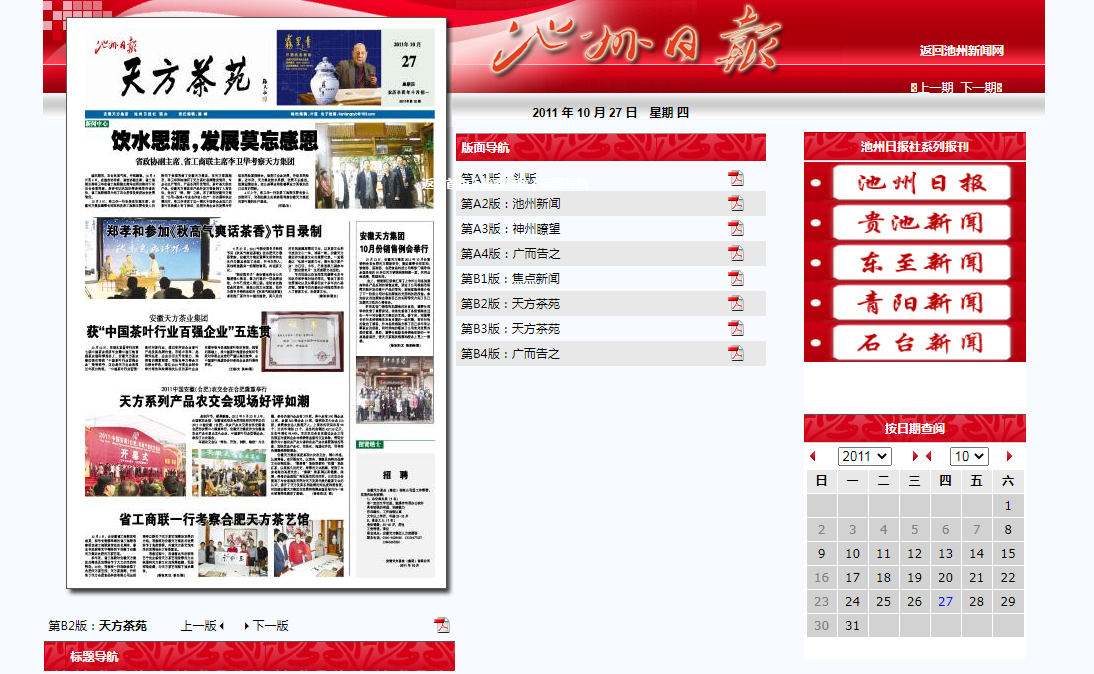Jump to the next issue via 下一期
This screenshot has width=1094, height=674.
pos(979,88)
